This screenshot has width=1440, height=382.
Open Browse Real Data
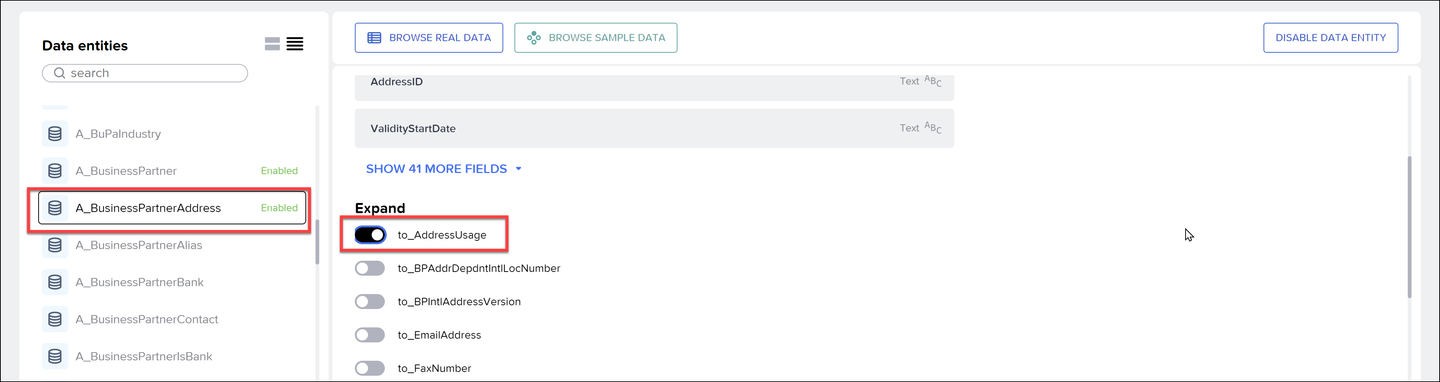click(x=429, y=38)
